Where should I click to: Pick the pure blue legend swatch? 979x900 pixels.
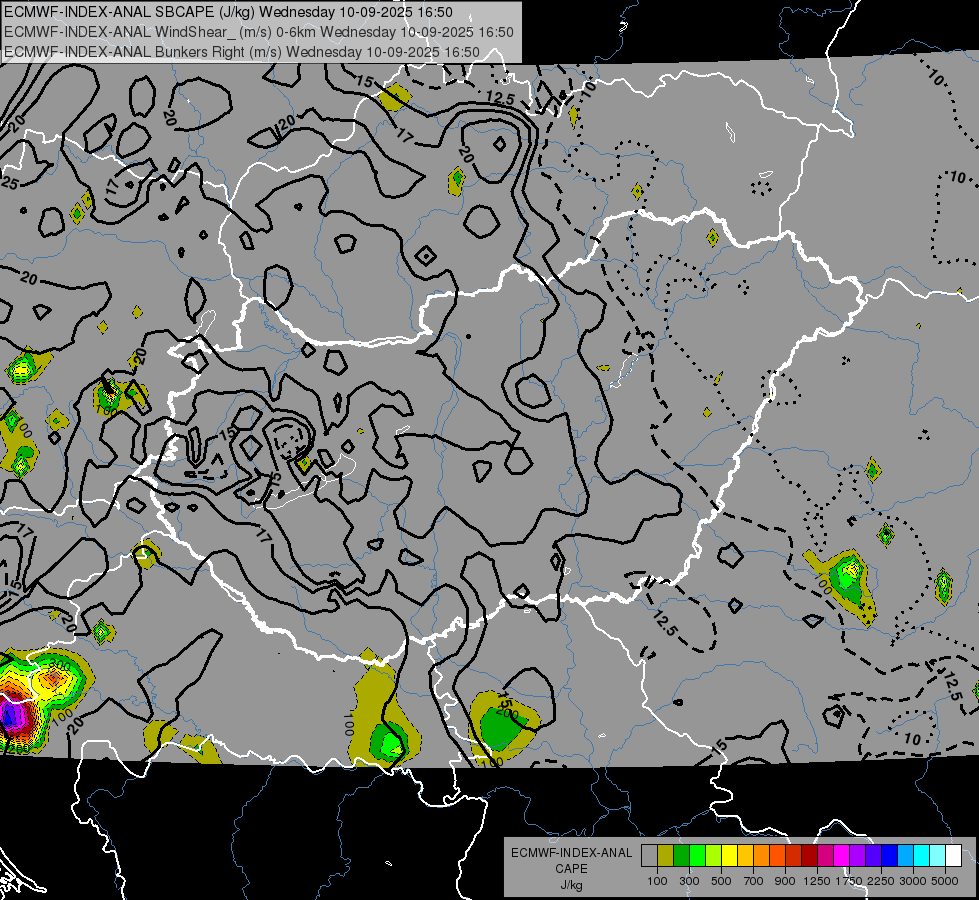tap(889, 856)
